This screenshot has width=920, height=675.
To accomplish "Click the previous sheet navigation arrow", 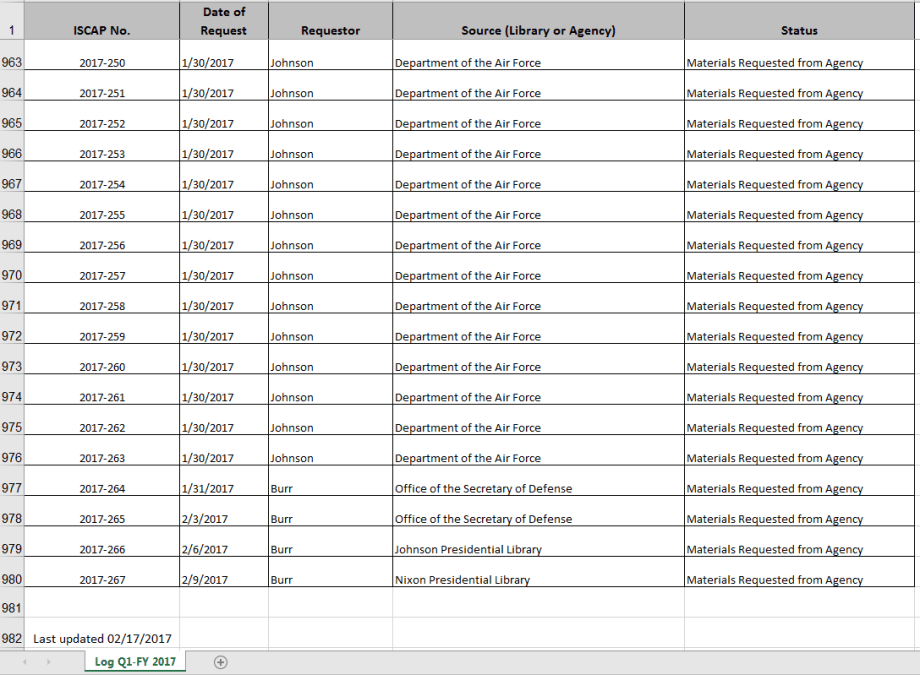I will coord(23,662).
